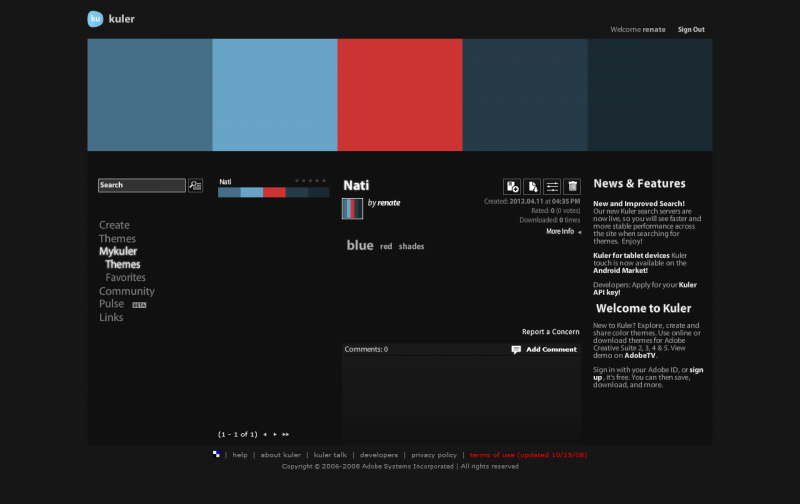This screenshot has width=800, height=504.
Task: Click the renate username in the header
Action: (654, 30)
